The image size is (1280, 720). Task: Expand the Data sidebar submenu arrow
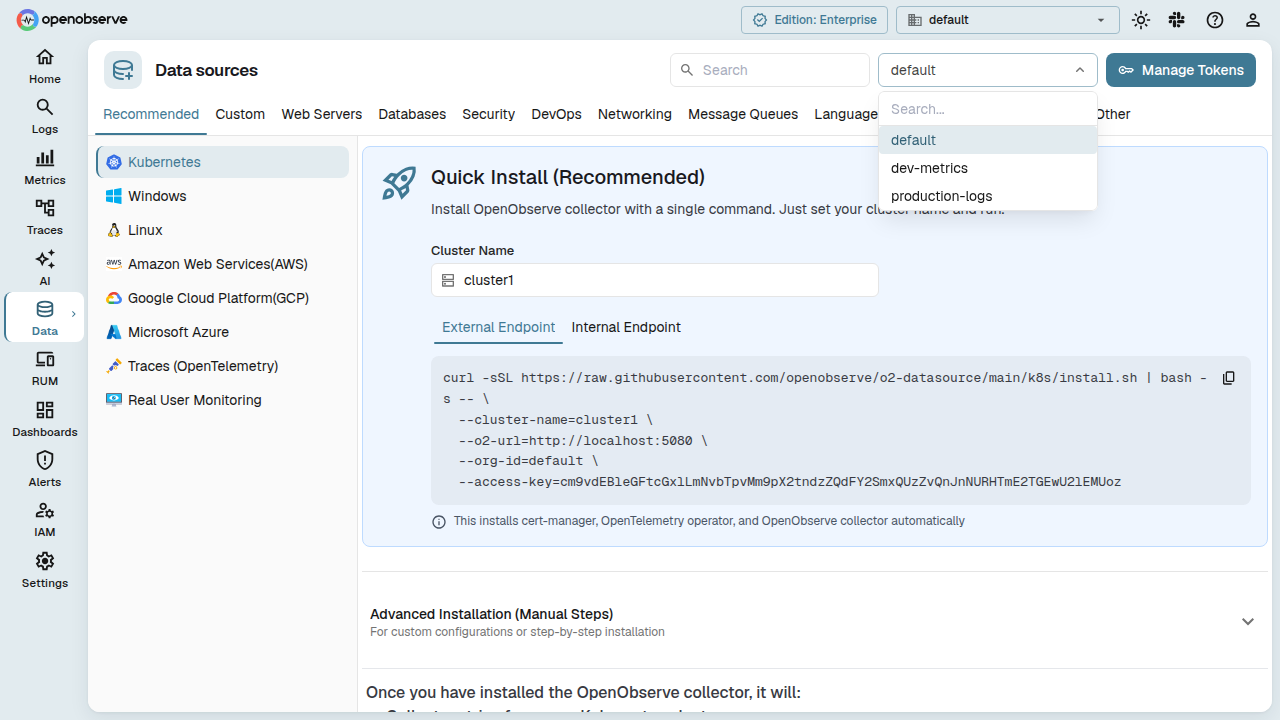[73, 314]
